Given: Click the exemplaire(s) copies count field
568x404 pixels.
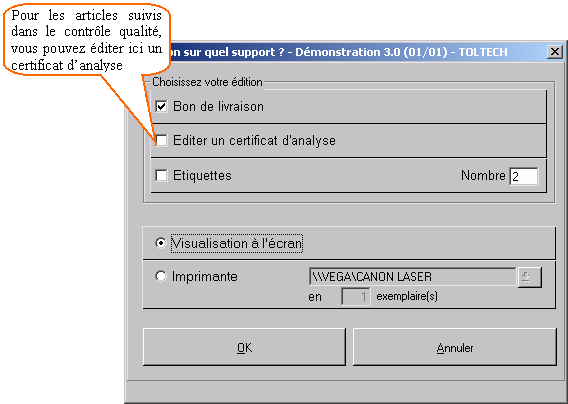Looking at the screenshot, I should 356,297.
